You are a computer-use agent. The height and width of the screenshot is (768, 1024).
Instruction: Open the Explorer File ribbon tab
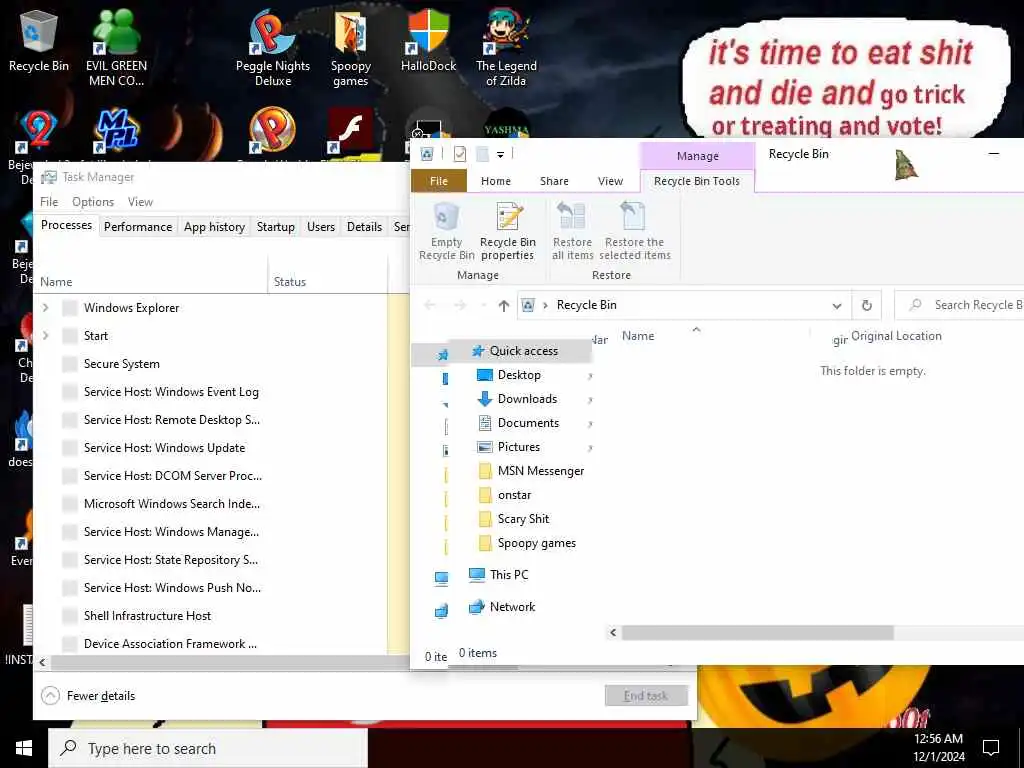tap(439, 181)
